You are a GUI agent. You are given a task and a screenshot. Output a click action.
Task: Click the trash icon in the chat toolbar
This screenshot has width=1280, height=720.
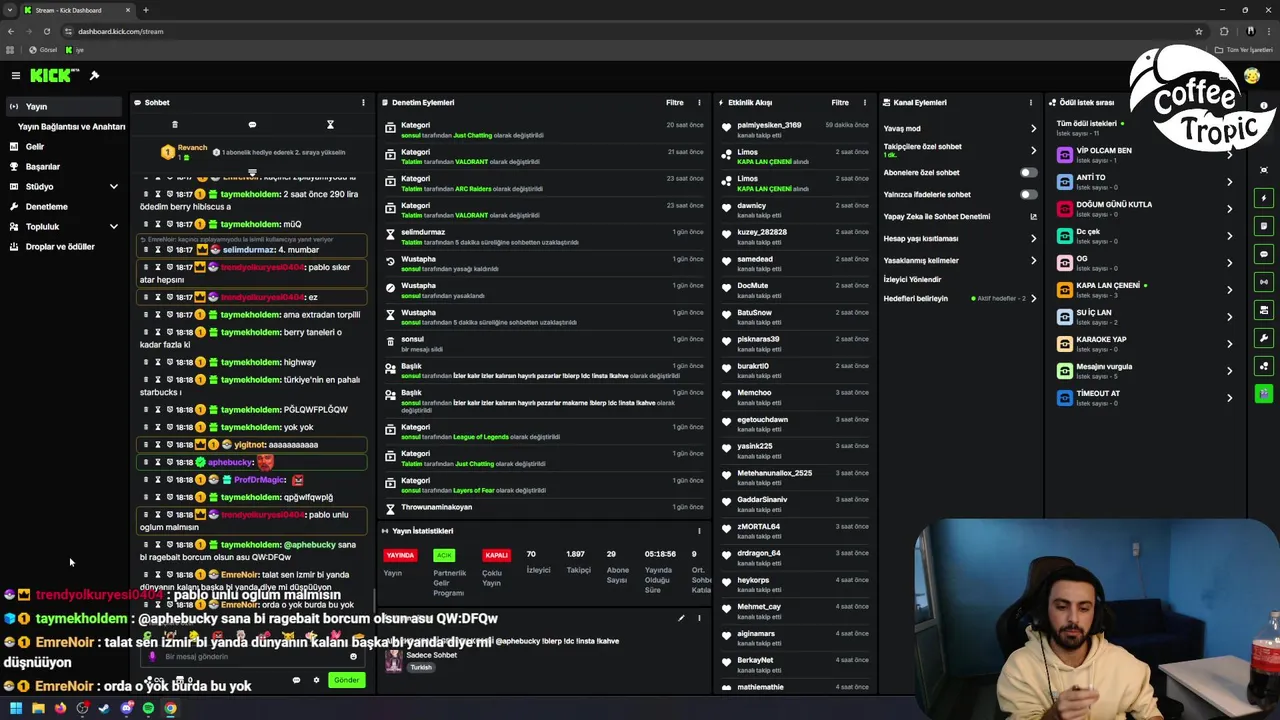(175, 125)
